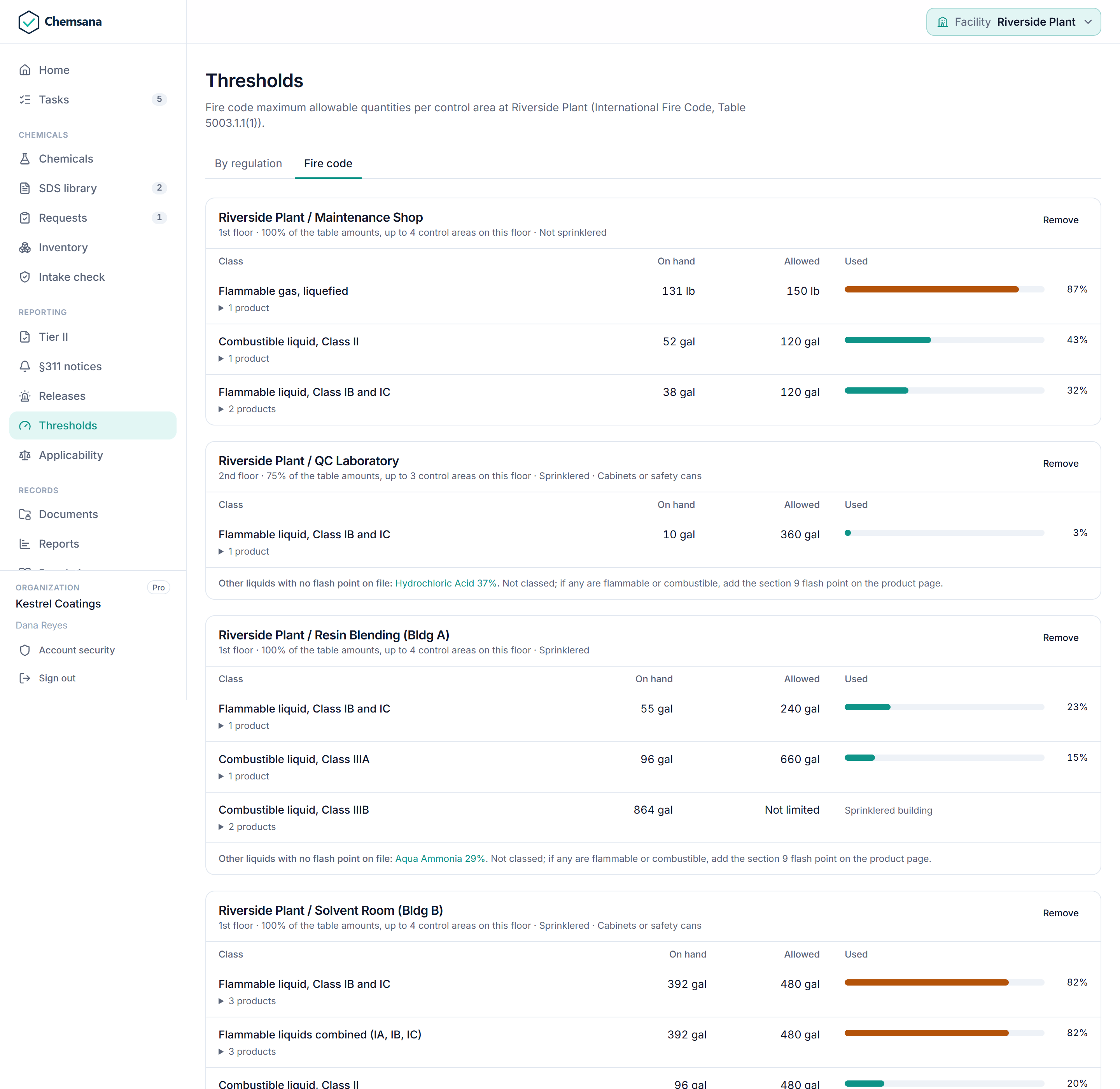Open Releases via the siren icon
The height and width of the screenshot is (1089, 1120).
coord(24,396)
